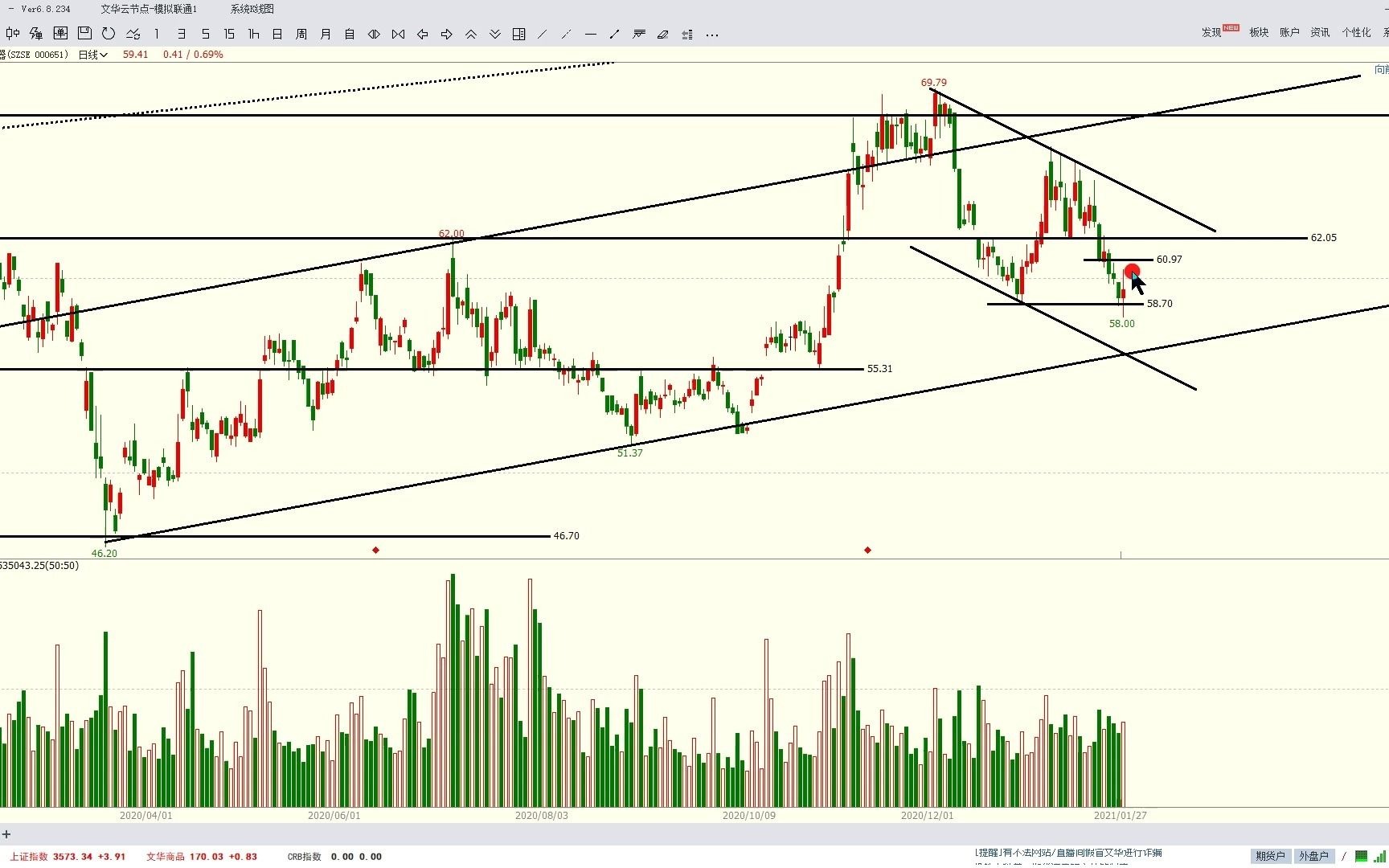Select the daily (日) period button
Image resolution: width=1389 pixels, height=868 pixels.
(x=277, y=34)
